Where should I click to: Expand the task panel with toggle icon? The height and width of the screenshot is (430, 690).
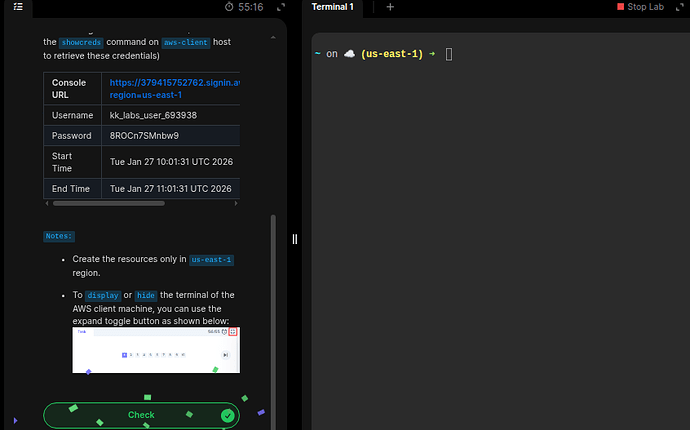281,7
